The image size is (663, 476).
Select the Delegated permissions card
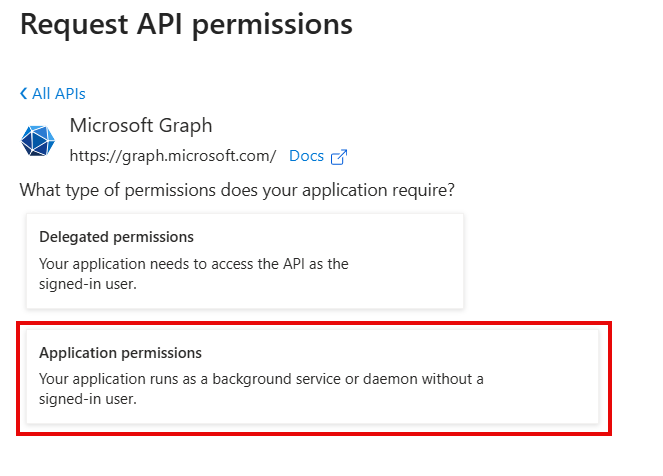coord(245,260)
